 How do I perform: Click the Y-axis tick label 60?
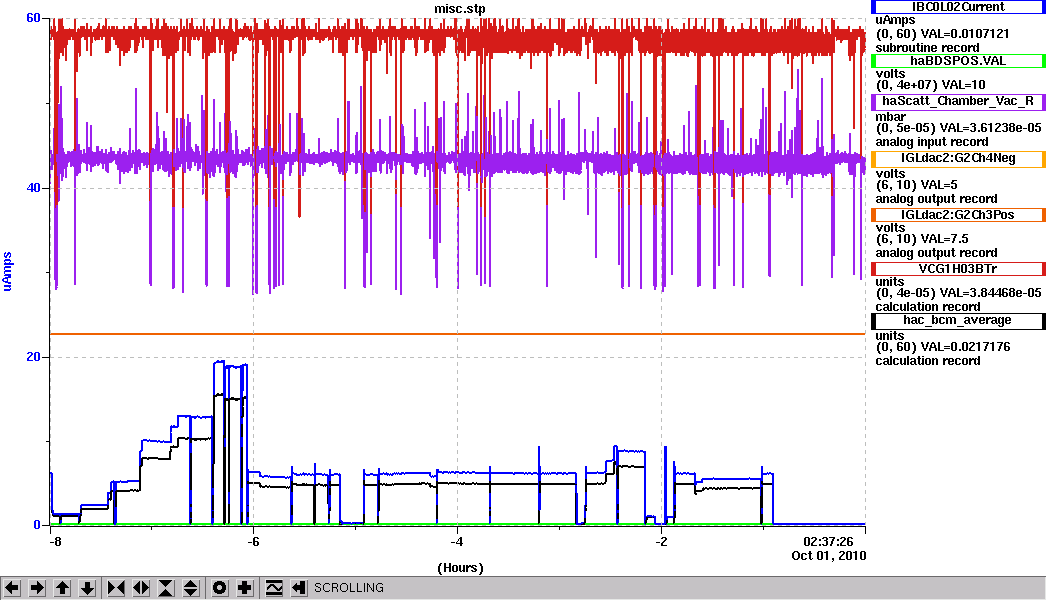pos(33,18)
